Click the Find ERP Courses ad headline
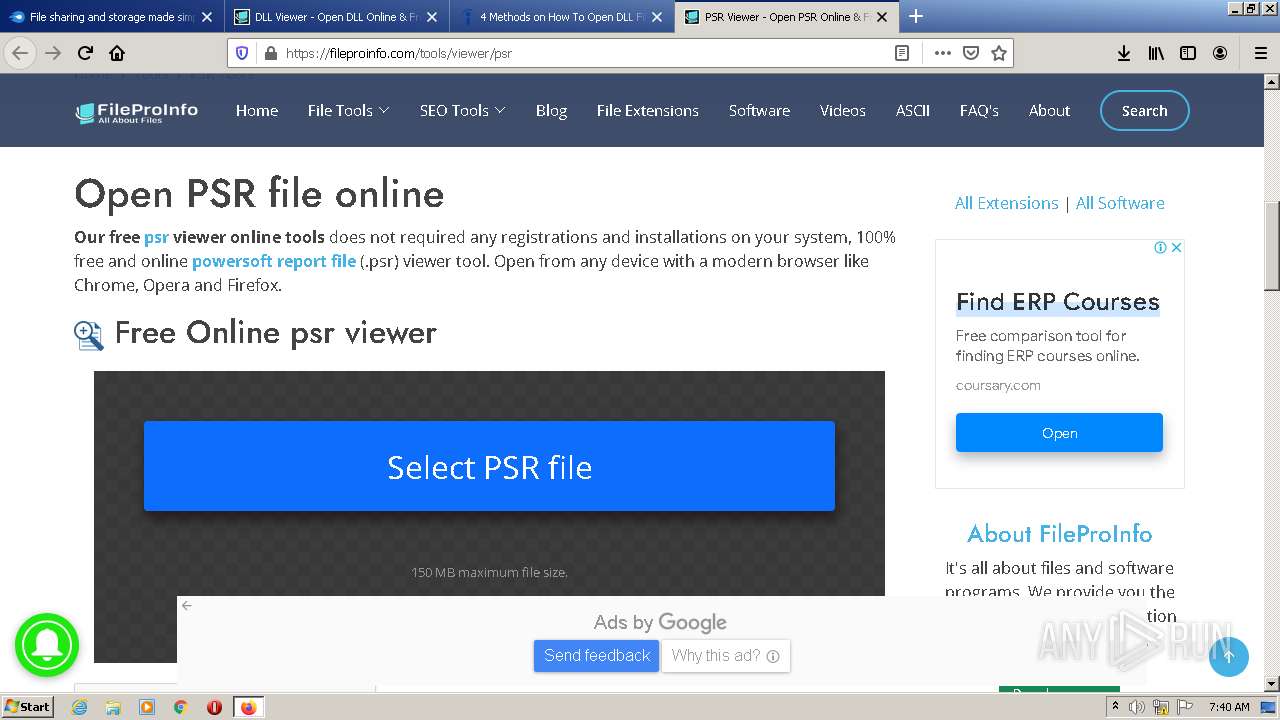Image resolution: width=1280 pixels, height=720 pixels. point(1058,302)
